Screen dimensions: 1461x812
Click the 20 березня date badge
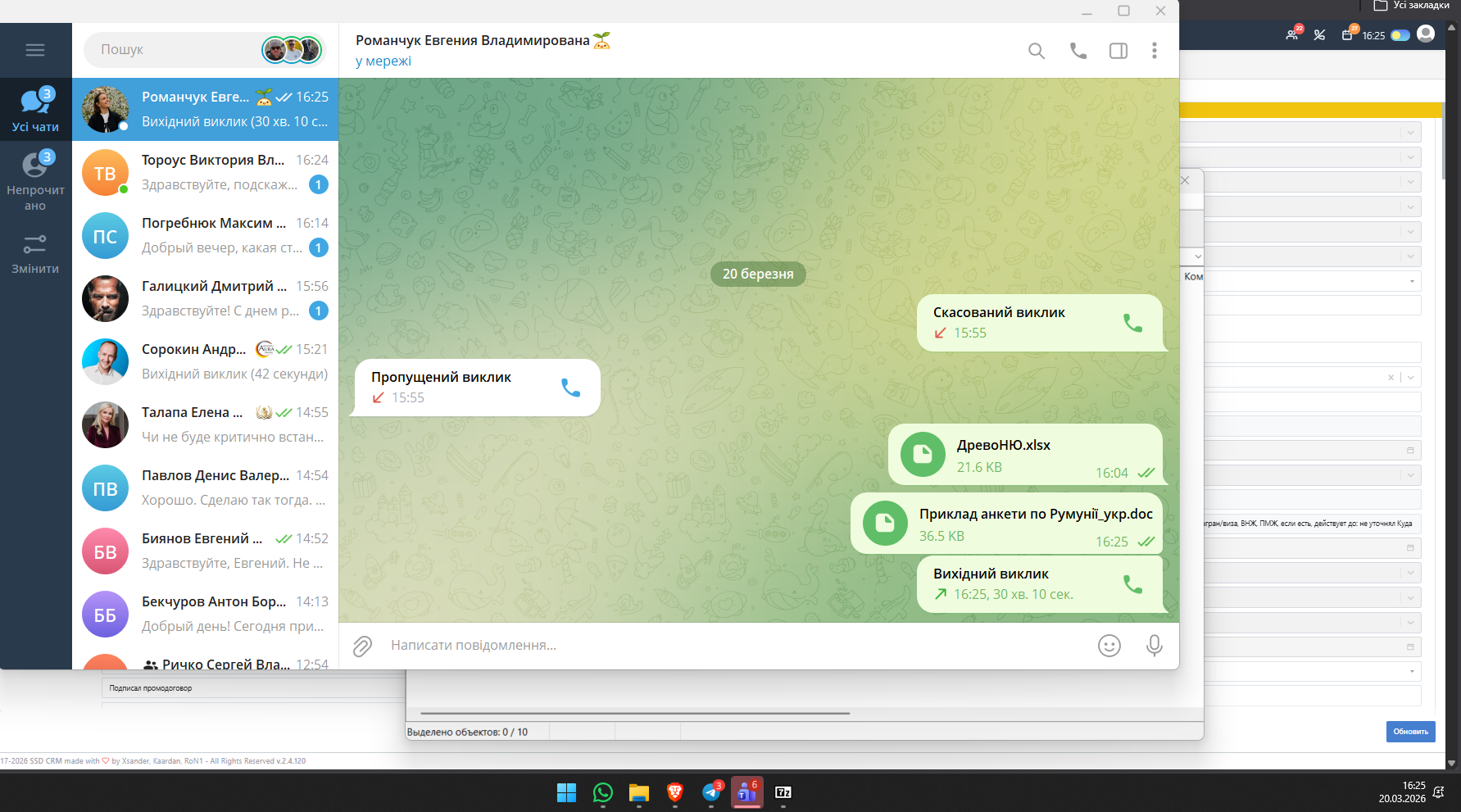click(758, 274)
